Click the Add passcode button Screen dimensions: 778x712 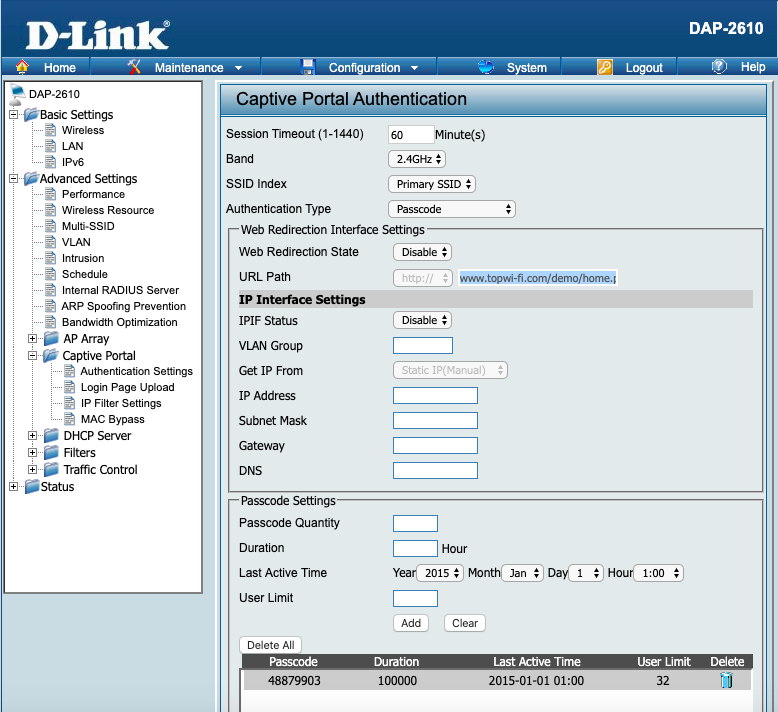pos(411,623)
